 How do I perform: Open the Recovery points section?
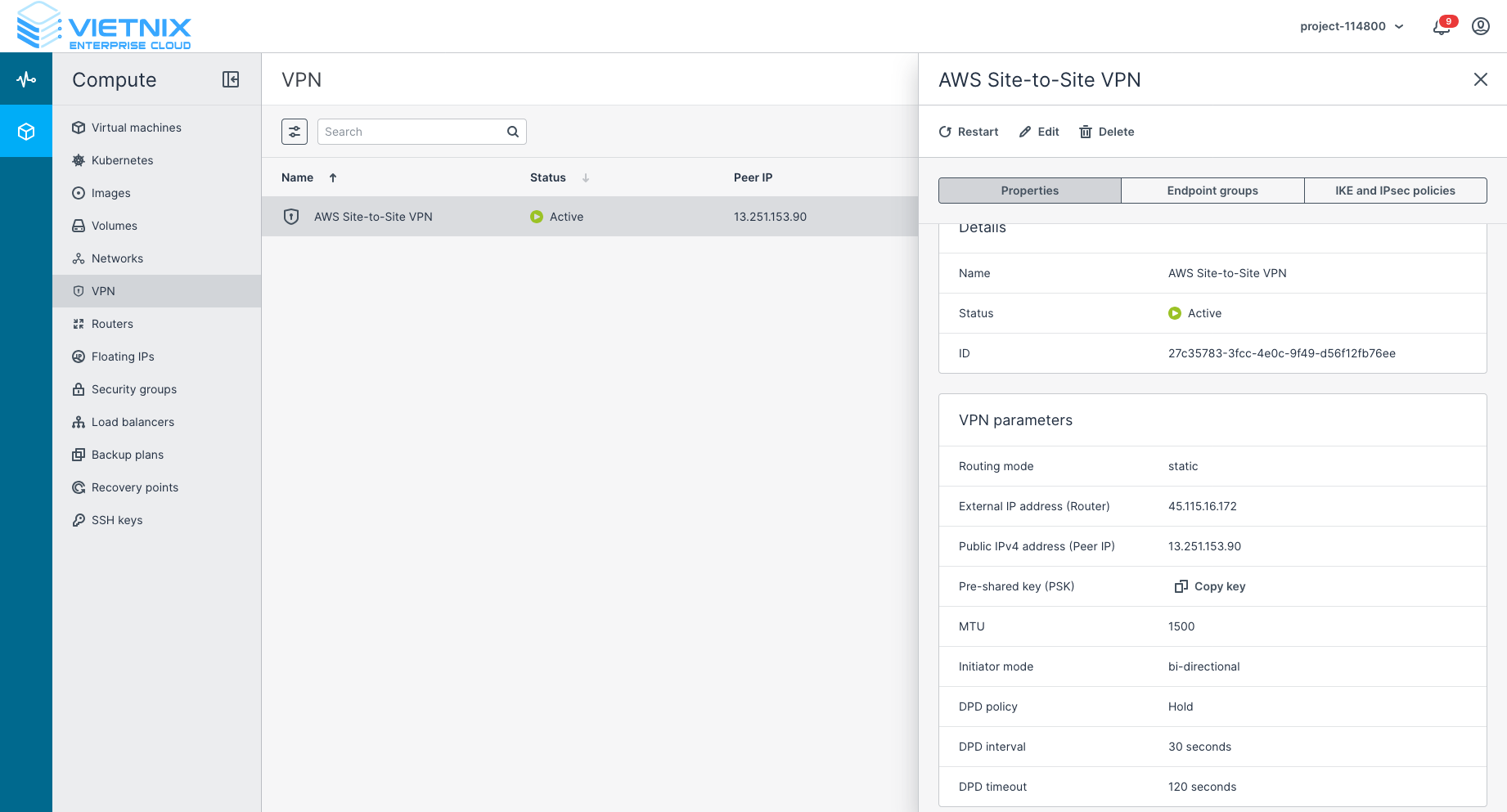(134, 487)
